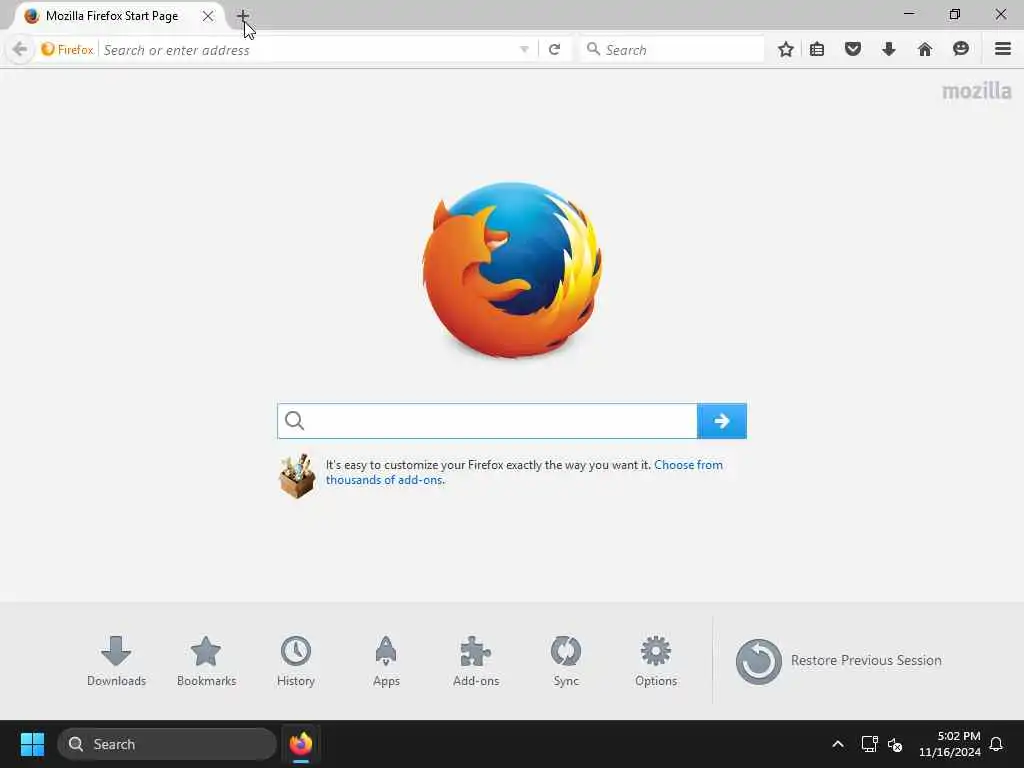The image size is (1024, 768).
Task: Open the downloads arrow in toolbar
Action: (888, 49)
